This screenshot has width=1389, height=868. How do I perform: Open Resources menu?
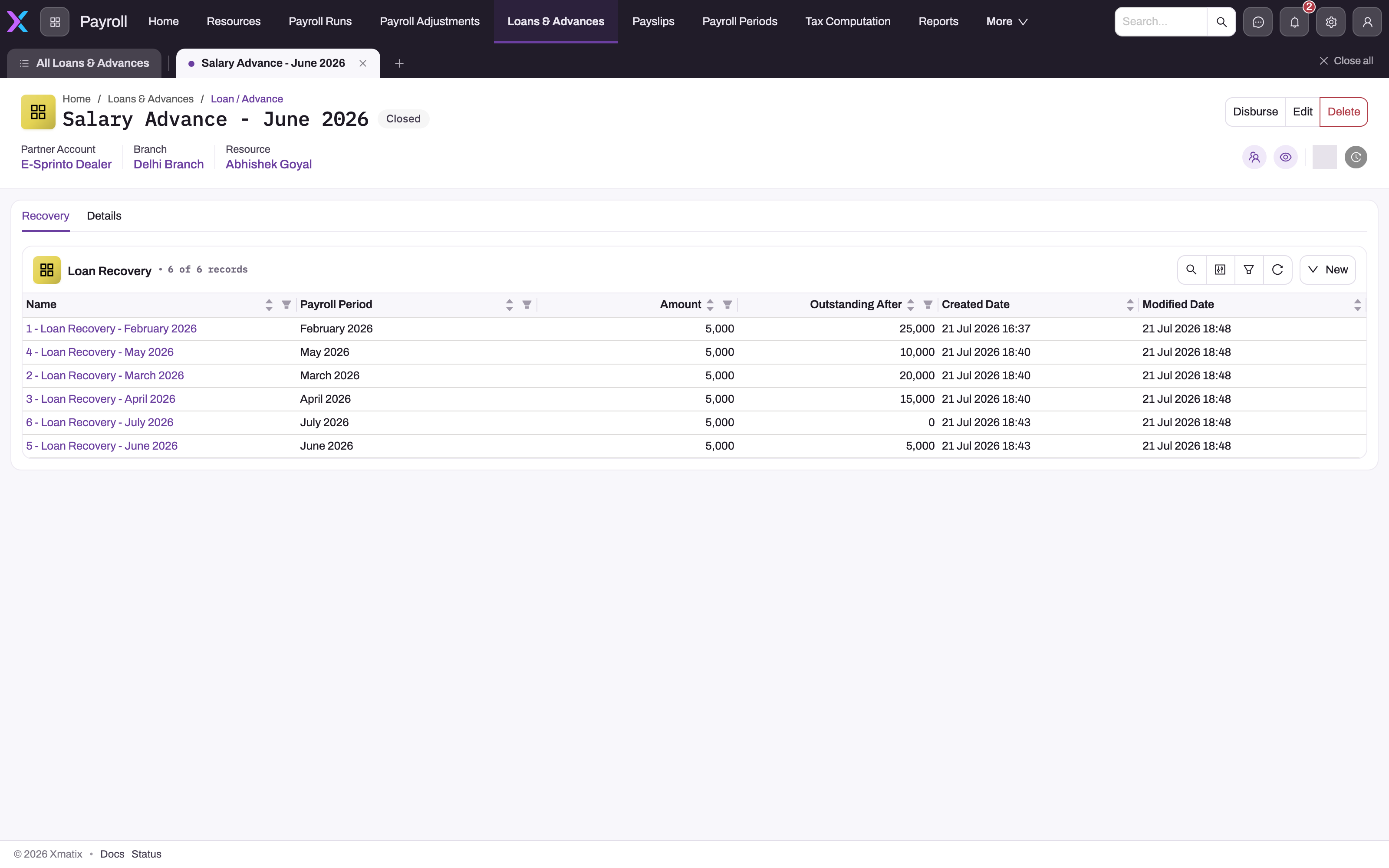234,22
